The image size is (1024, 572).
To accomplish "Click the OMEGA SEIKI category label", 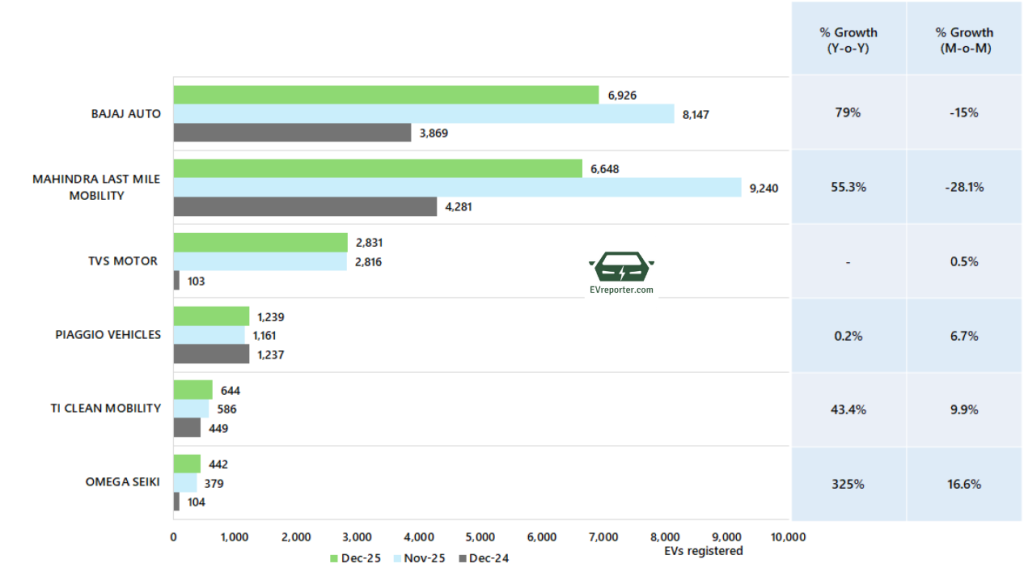I will coord(120,482).
